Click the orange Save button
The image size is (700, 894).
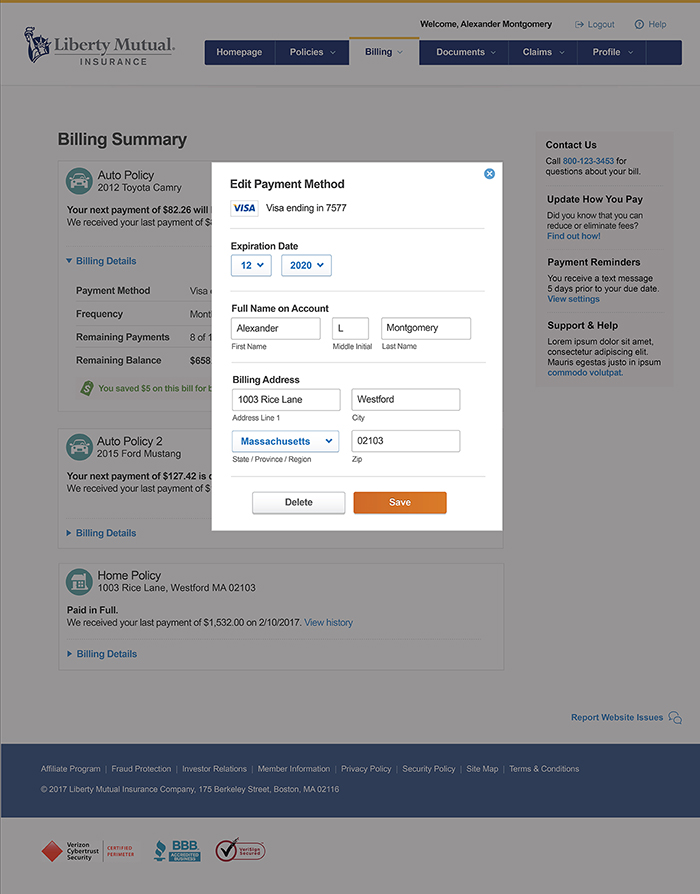coord(400,502)
